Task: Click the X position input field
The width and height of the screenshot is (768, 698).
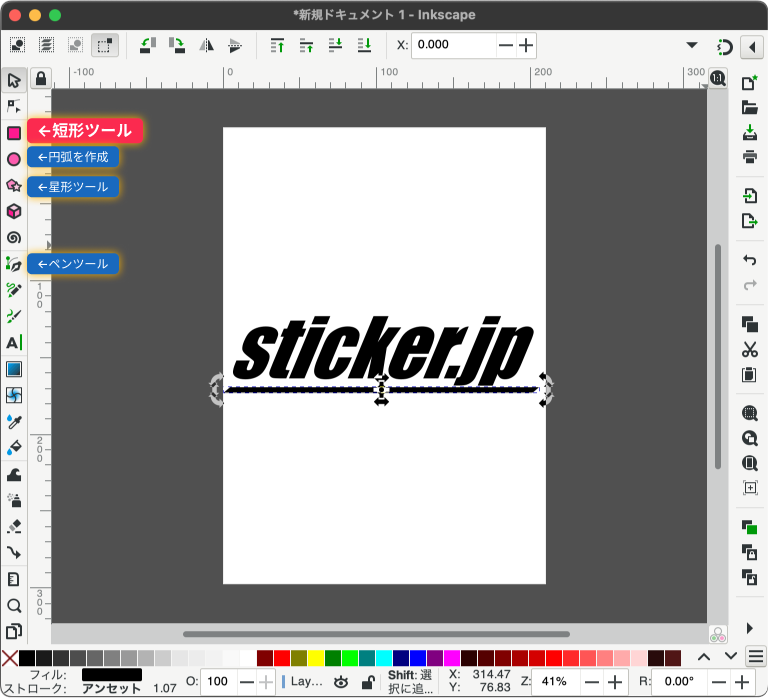Action: coord(455,45)
